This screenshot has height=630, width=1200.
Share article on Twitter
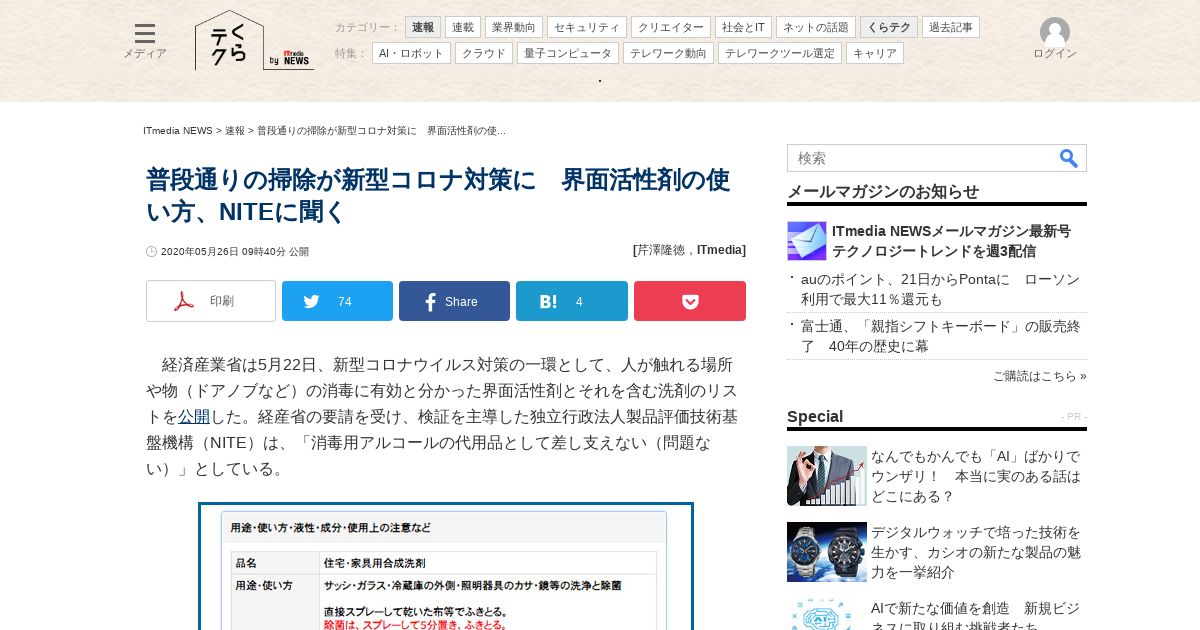[x=337, y=301]
